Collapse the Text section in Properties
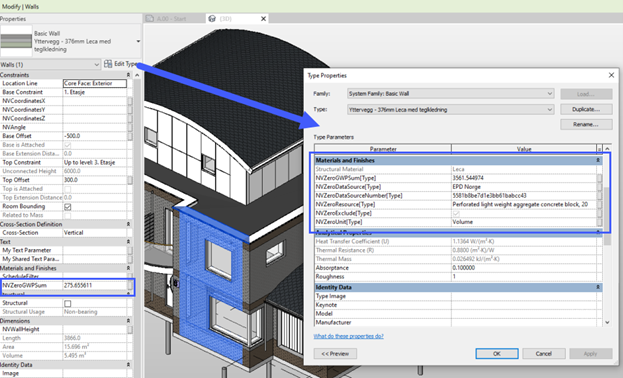623x378 pixels. click(x=128, y=242)
